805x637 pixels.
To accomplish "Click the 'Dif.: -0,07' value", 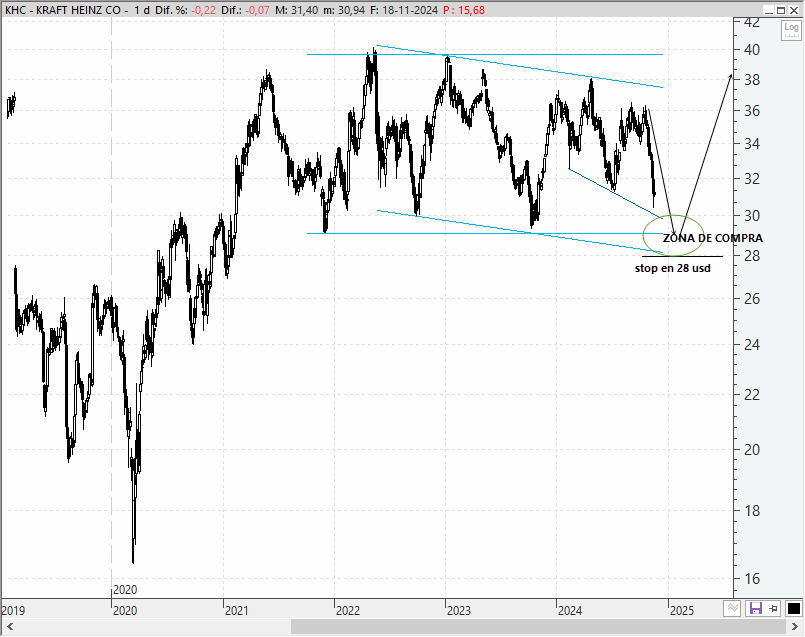I will (246, 10).
